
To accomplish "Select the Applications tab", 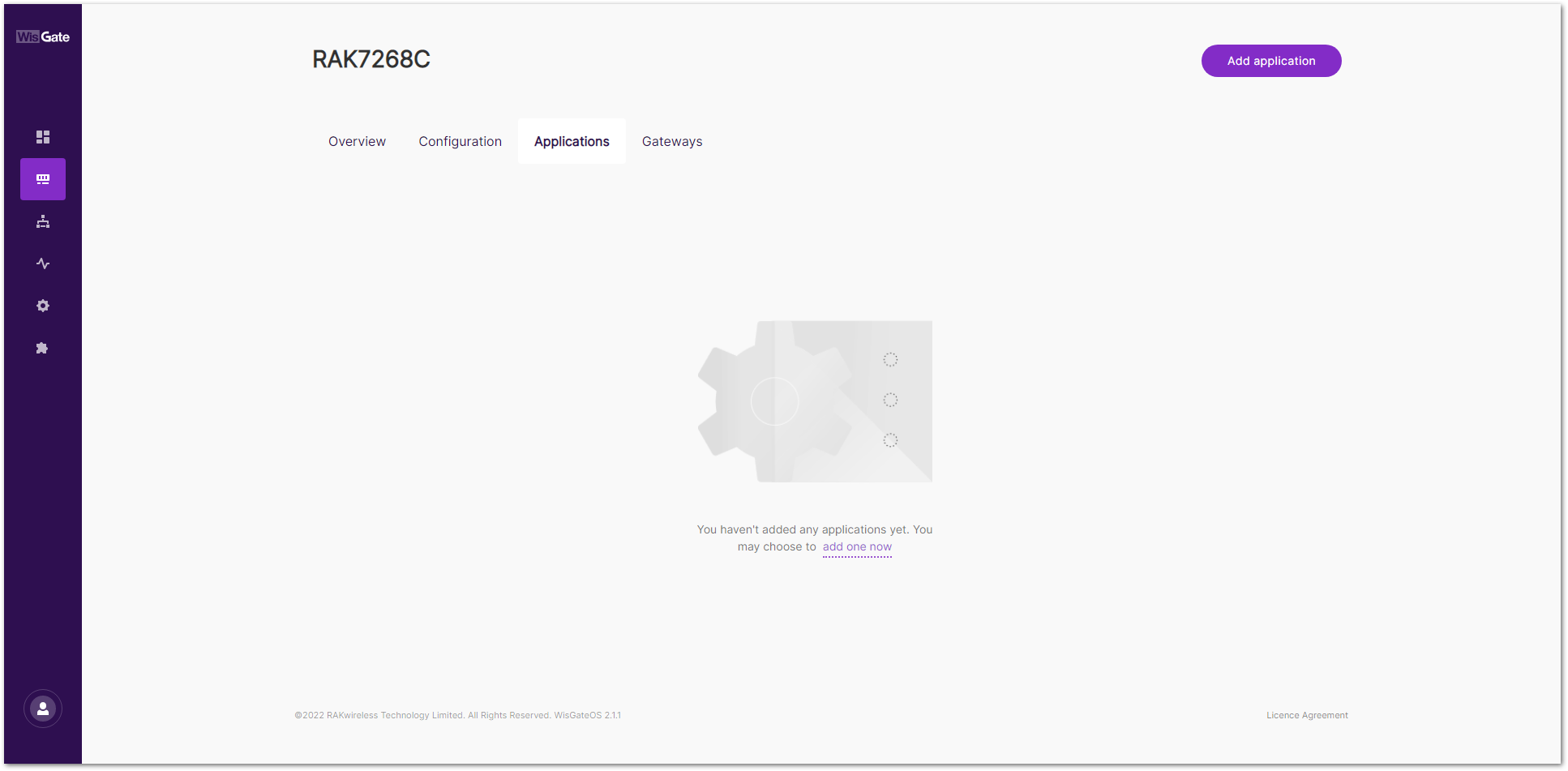I will point(572,141).
